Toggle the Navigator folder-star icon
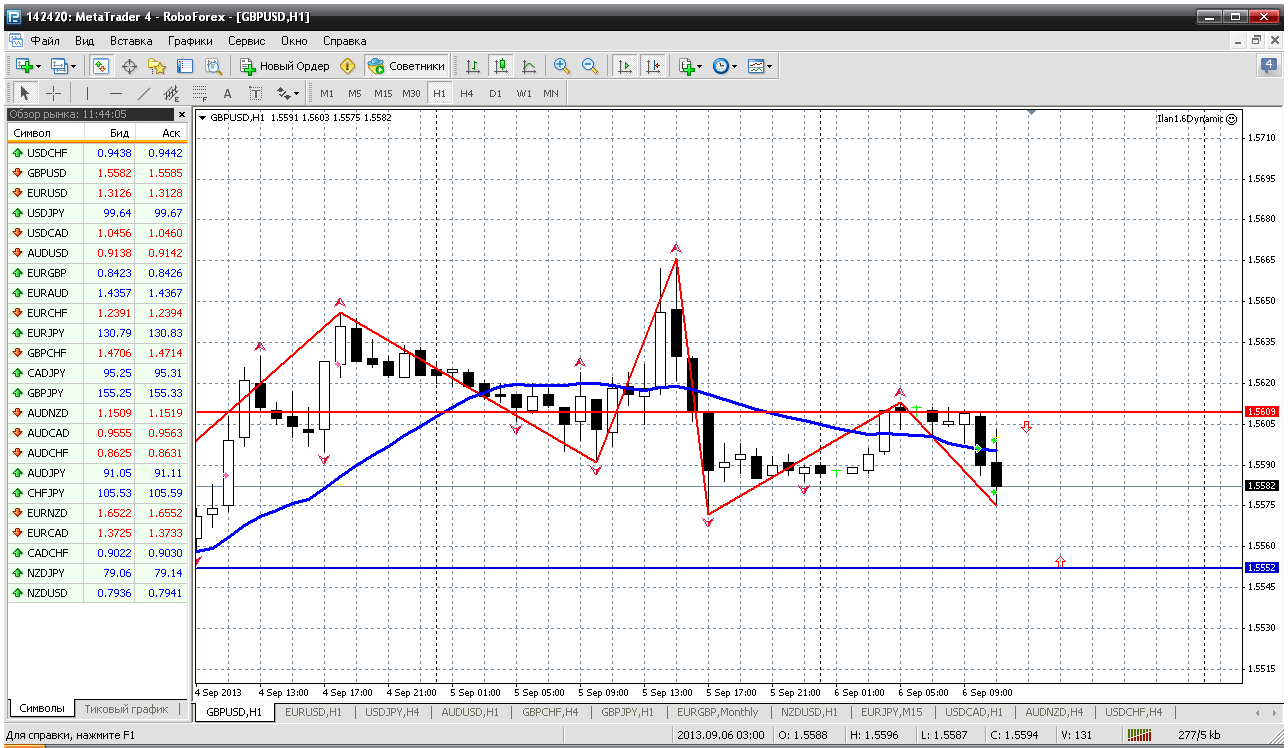Viewport: 1288px width, 748px height. pos(157,66)
